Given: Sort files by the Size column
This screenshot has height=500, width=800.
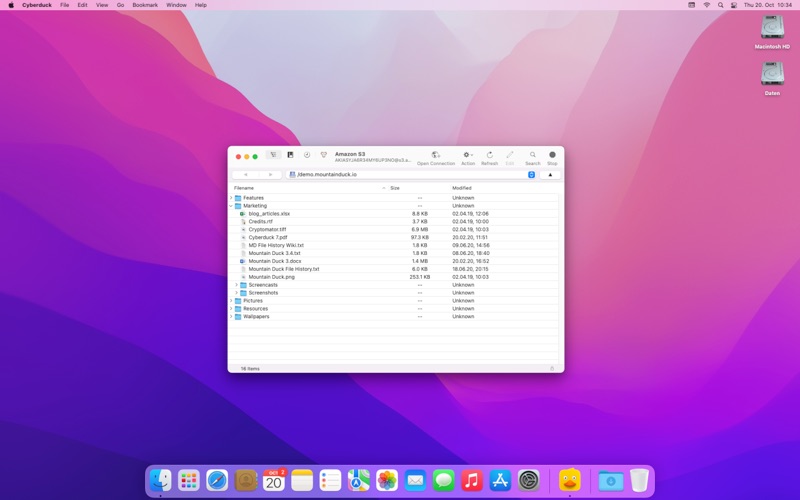Looking at the screenshot, I should [x=395, y=188].
